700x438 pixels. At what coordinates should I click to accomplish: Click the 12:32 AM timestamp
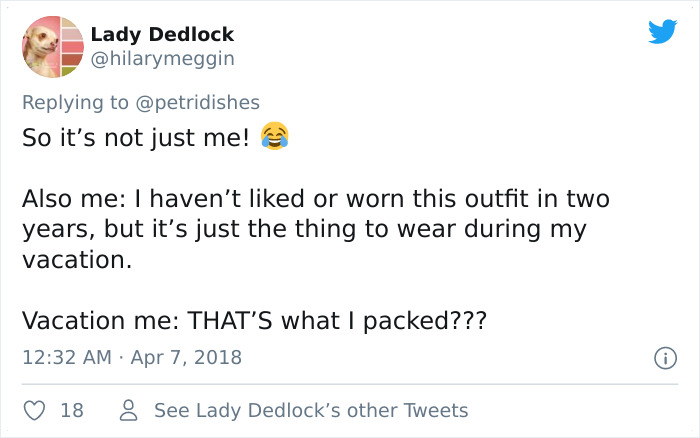(x=66, y=357)
